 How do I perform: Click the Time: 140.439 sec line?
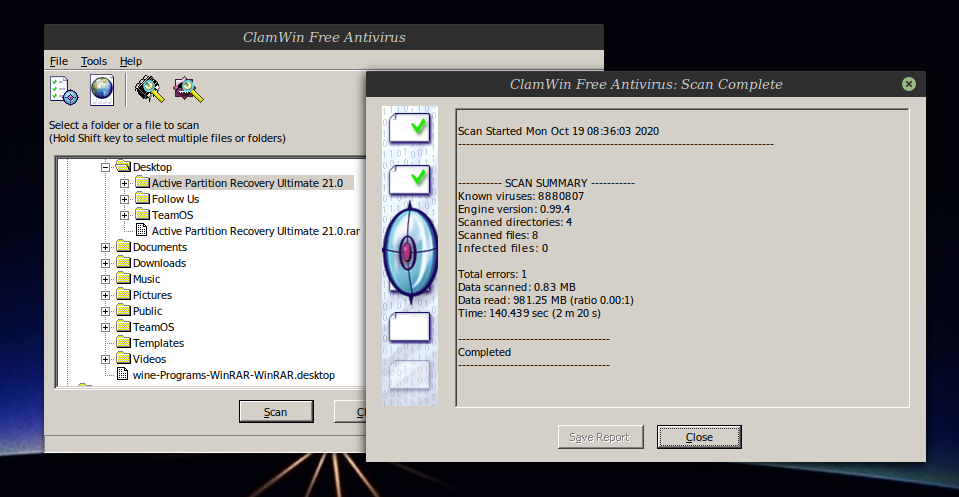pyautogui.click(x=529, y=313)
